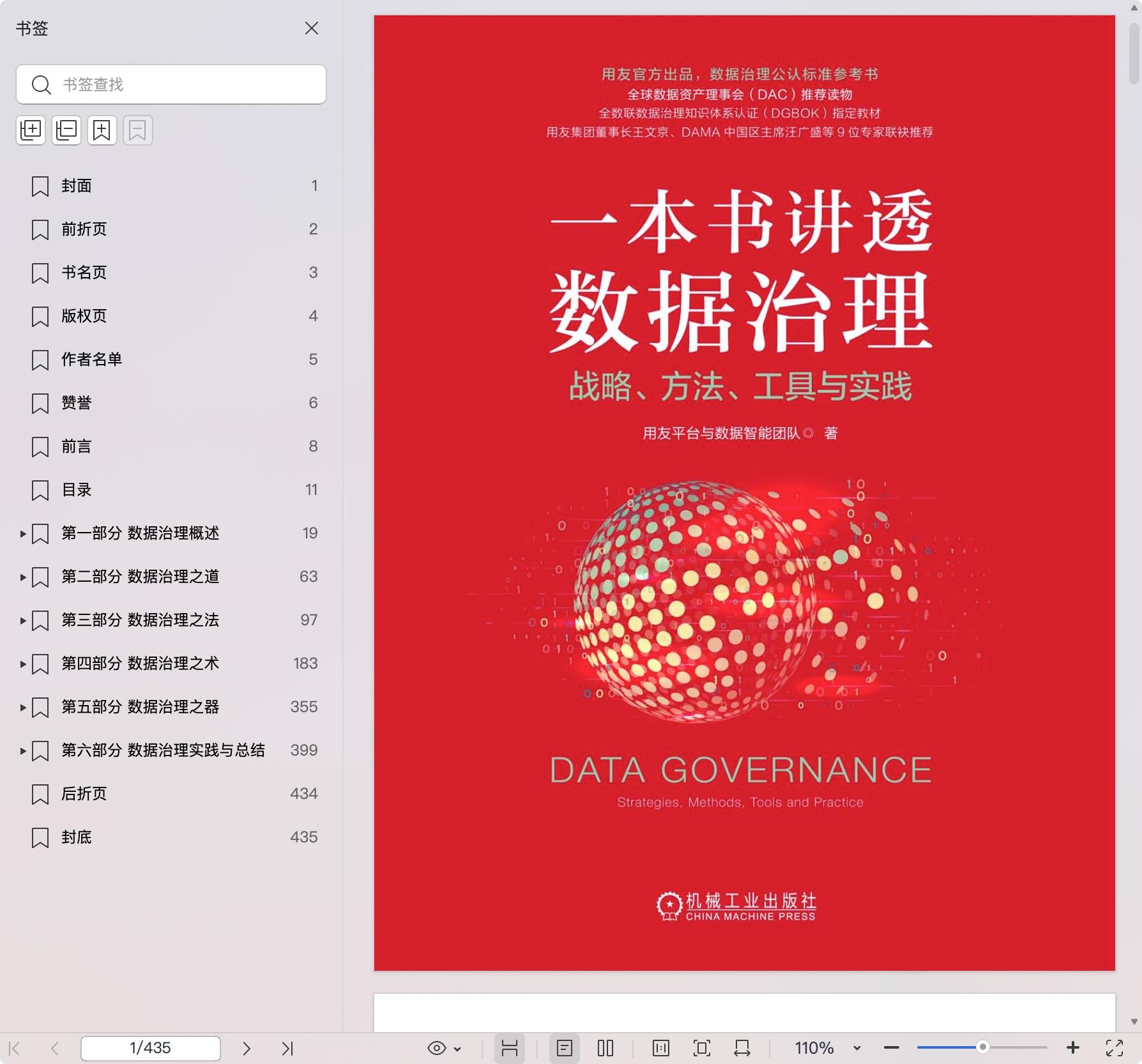This screenshot has width=1142, height=1064.
Task: Expand 第六部分 数据治理实践与总结 triangle
Action: (22, 751)
